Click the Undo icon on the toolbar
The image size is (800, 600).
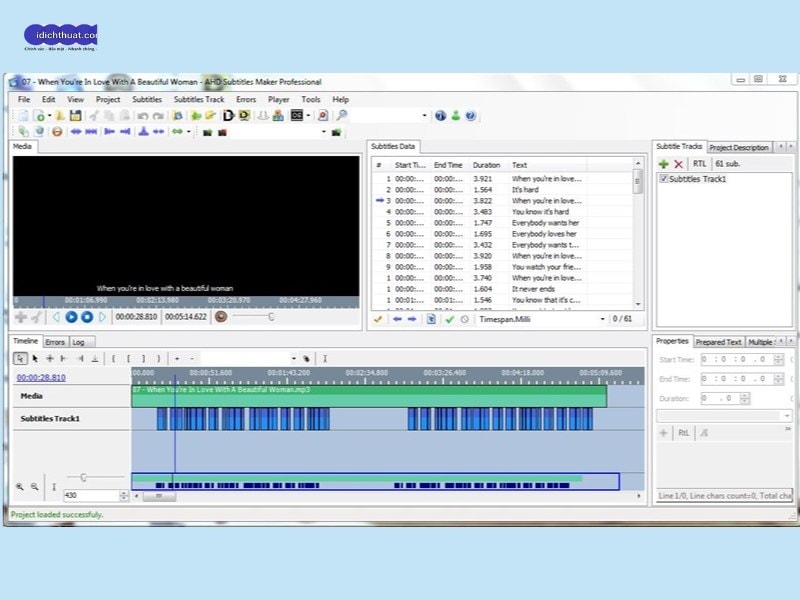pyautogui.click(x=143, y=116)
